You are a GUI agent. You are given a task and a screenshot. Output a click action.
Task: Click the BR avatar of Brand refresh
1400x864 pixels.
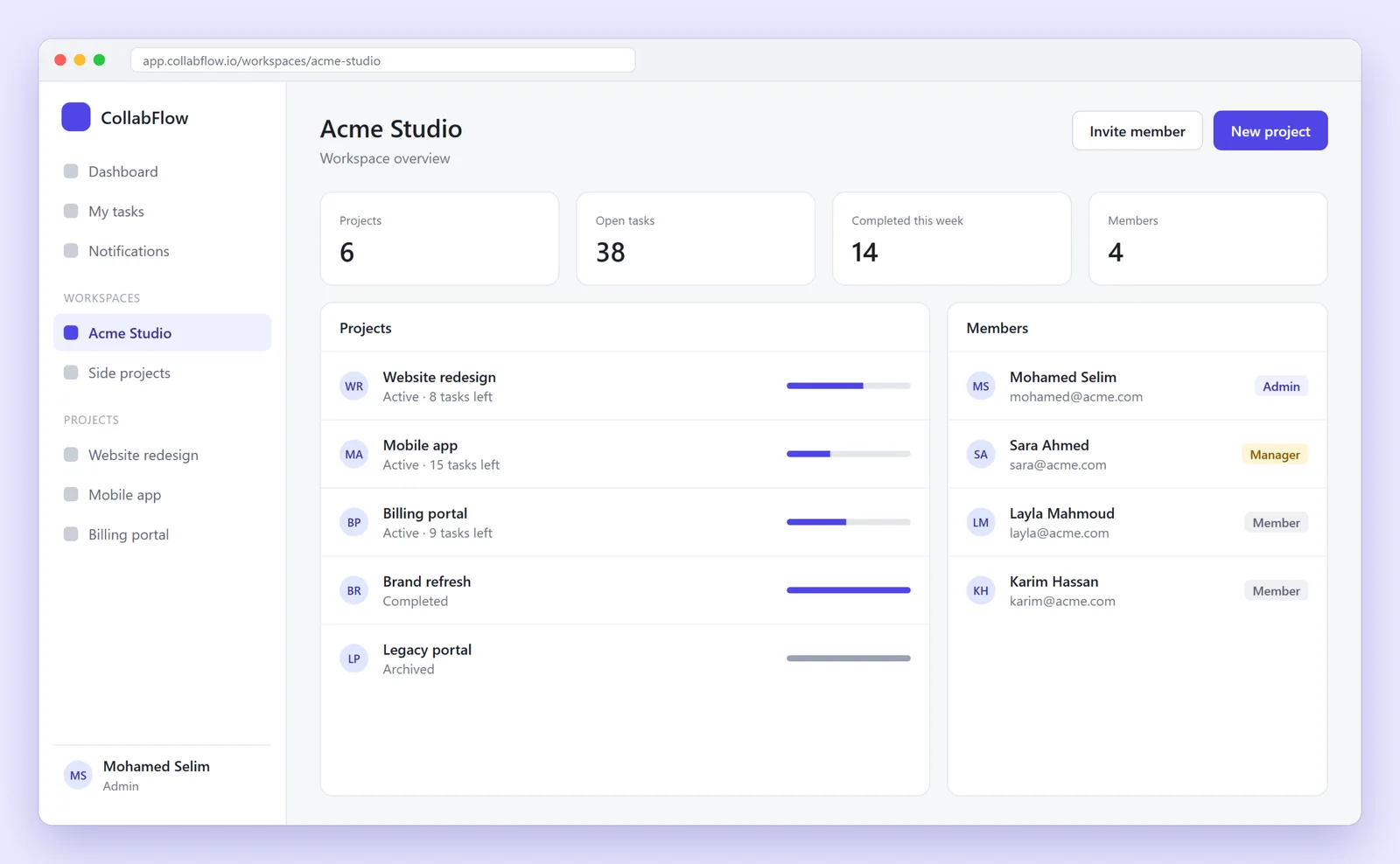(353, 590)
